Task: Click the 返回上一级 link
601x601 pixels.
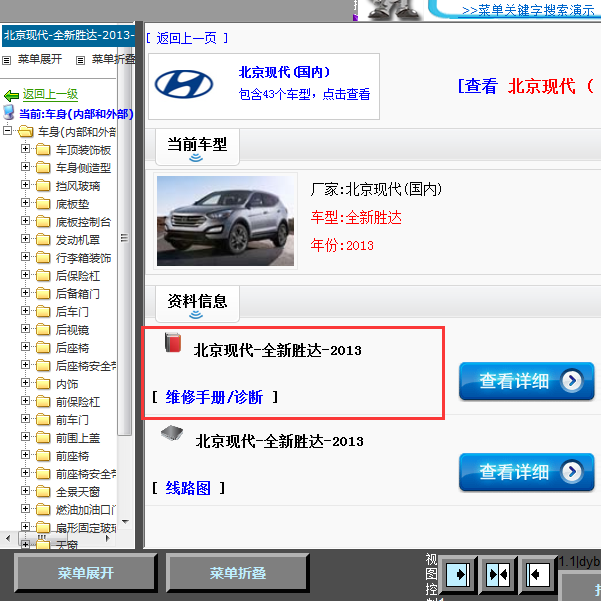Action: click(x=50, y=94)
